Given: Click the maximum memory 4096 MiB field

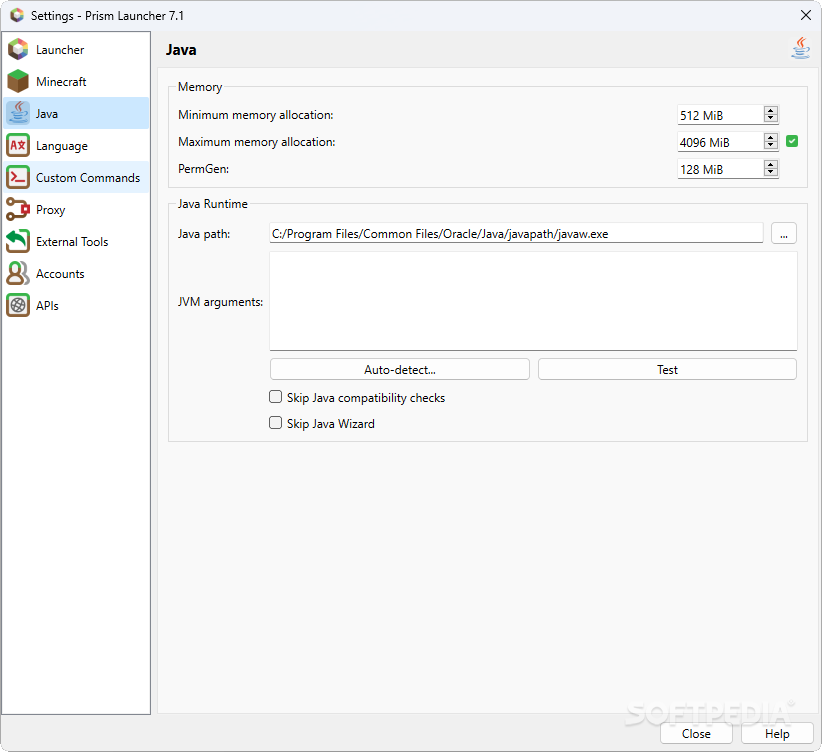Looking at the screenshot, I should tap(720, 142).
